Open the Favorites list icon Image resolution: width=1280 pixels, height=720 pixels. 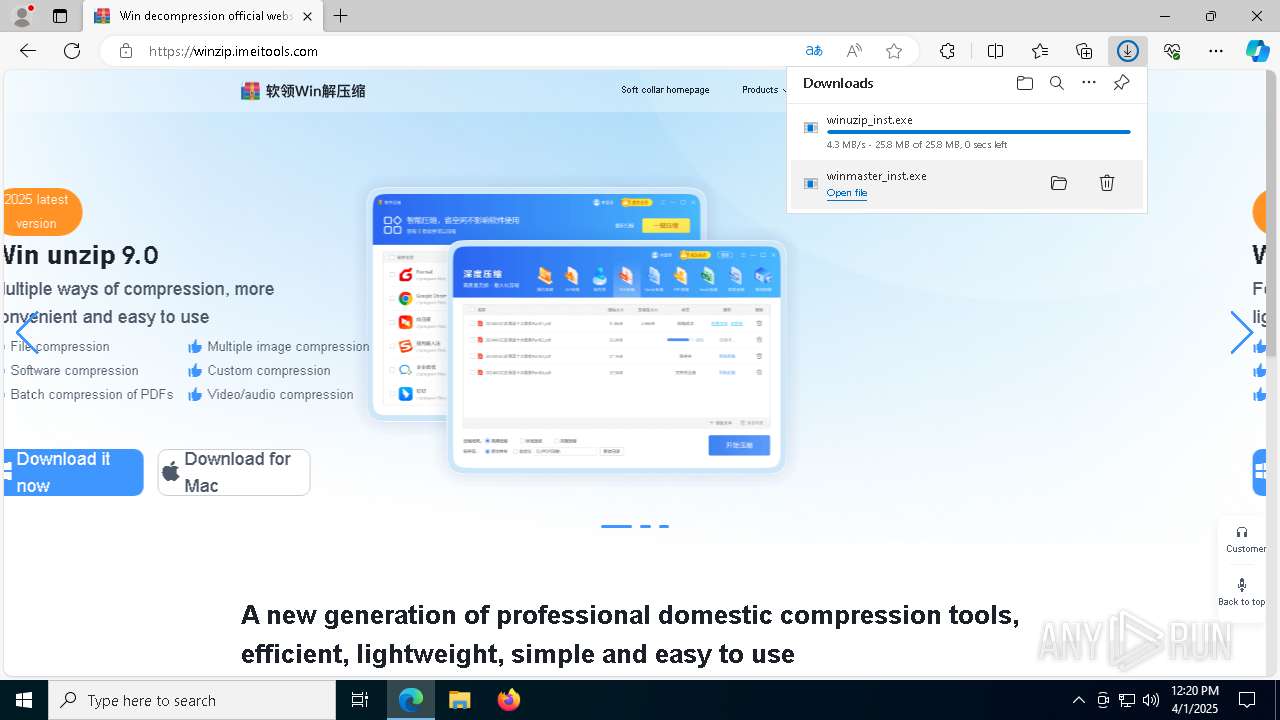coord(1040,51)
